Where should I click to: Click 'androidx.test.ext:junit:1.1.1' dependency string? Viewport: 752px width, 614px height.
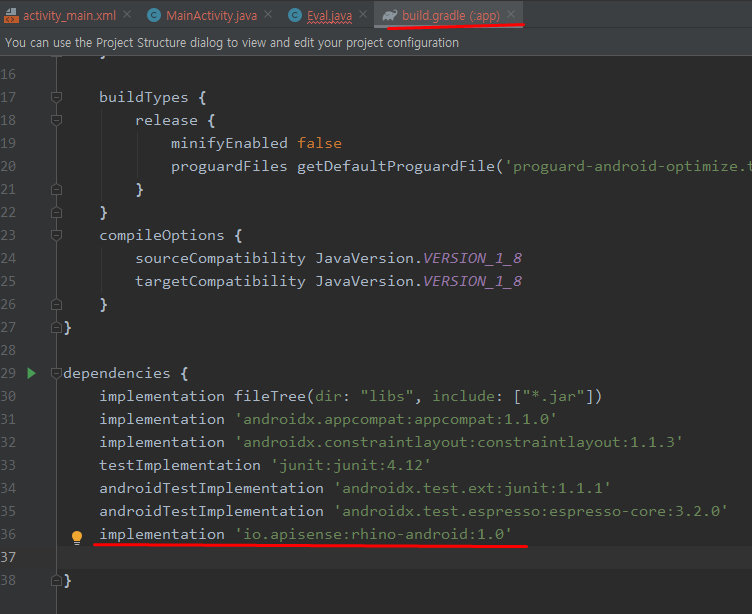(x=472, y=488)
